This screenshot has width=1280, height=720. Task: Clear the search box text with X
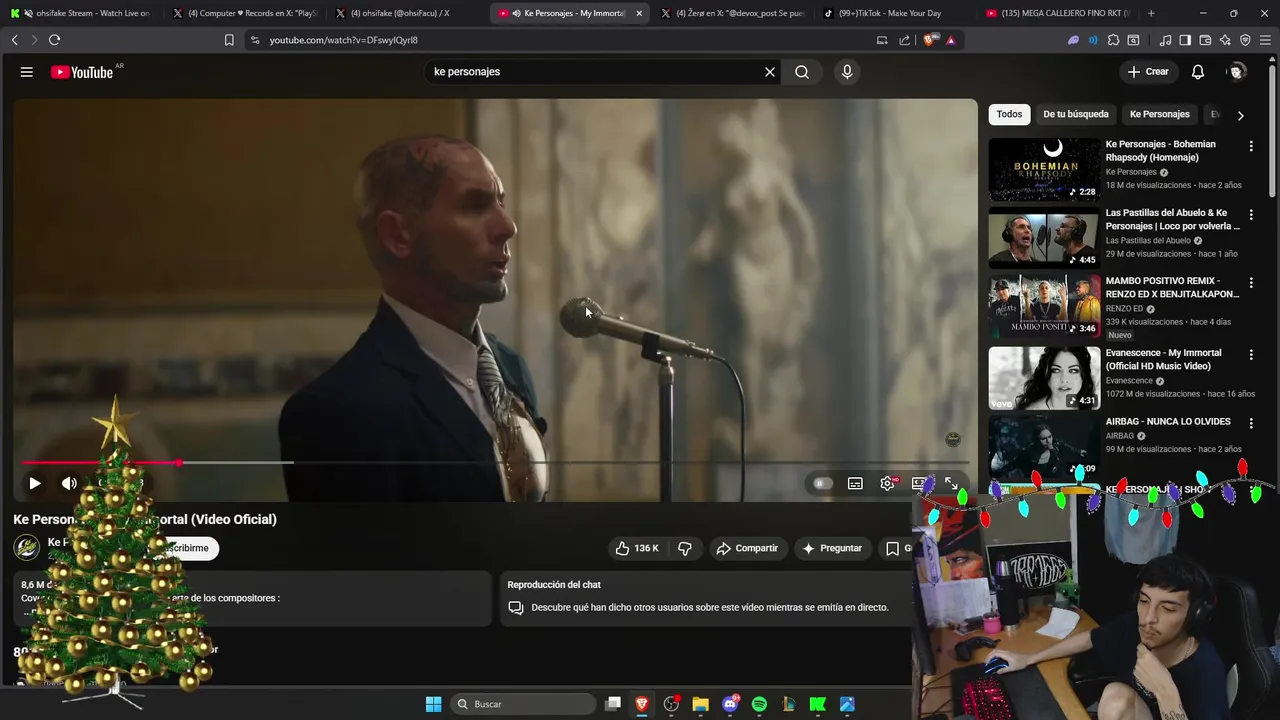[770, 72]
